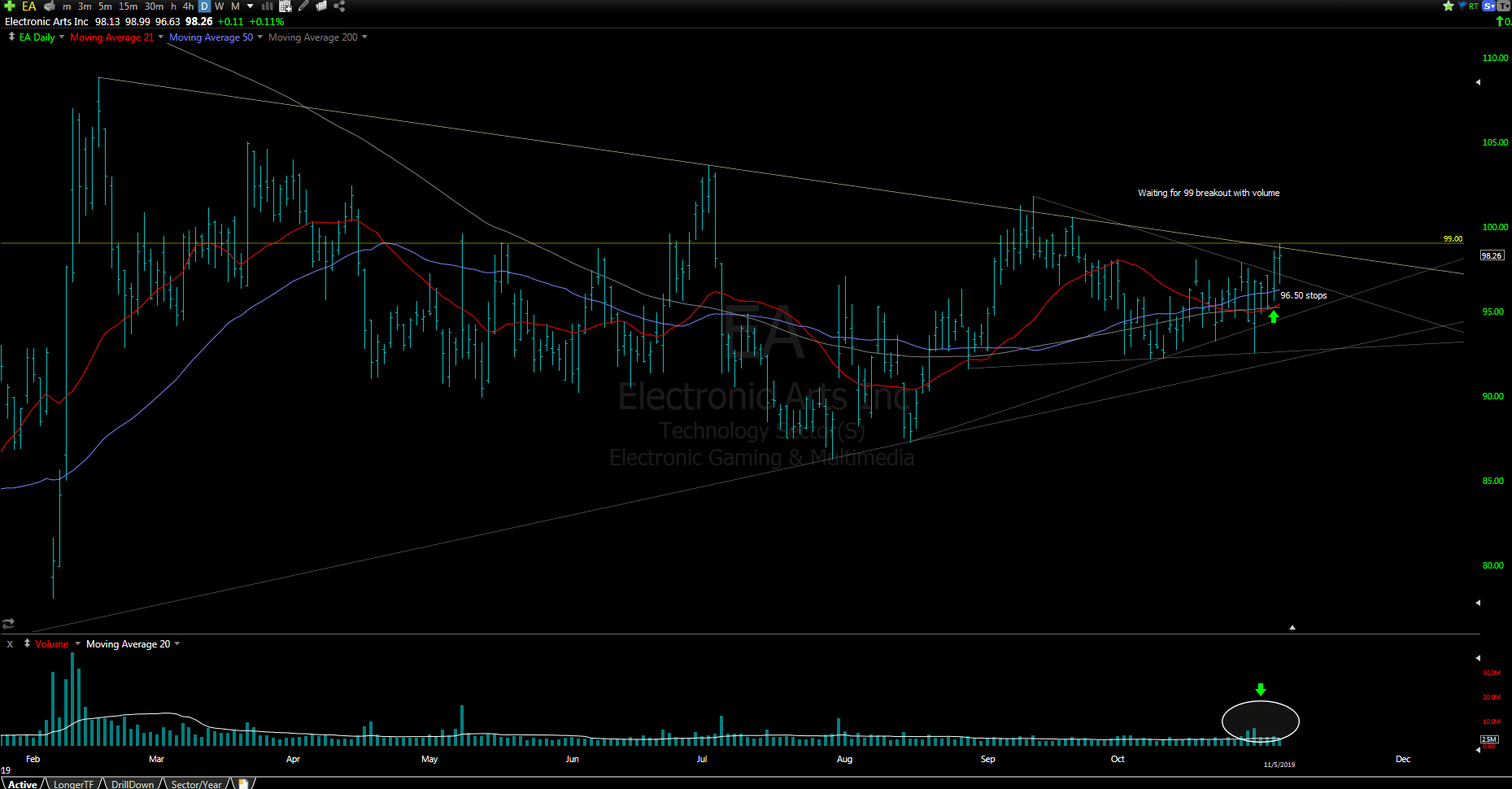
Task: Click the yellow EA ticker symbol
Action: [x=28, y=6]
